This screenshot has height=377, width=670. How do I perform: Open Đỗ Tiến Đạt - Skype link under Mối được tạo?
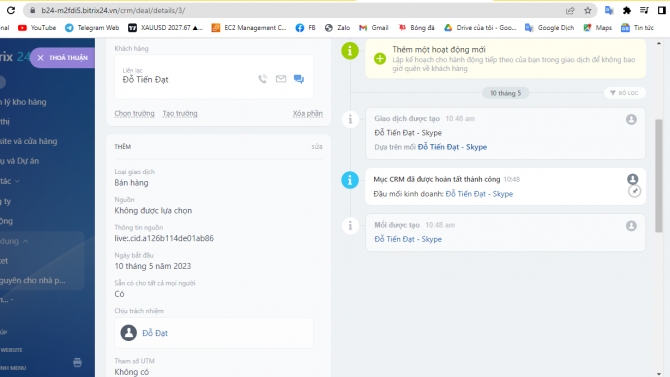tap(408, 239)
